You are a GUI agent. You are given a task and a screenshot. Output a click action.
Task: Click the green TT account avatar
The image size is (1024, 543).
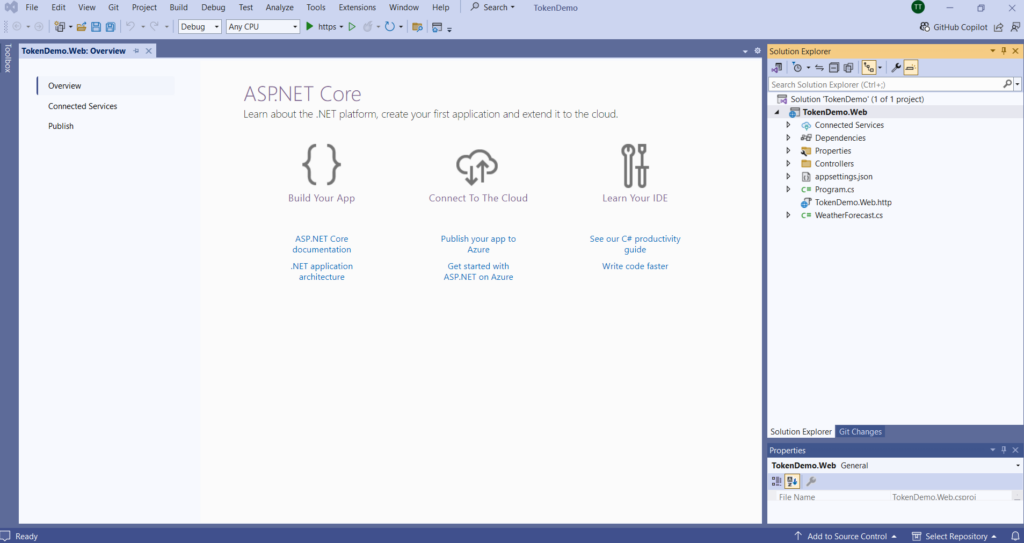pos(918,7)
